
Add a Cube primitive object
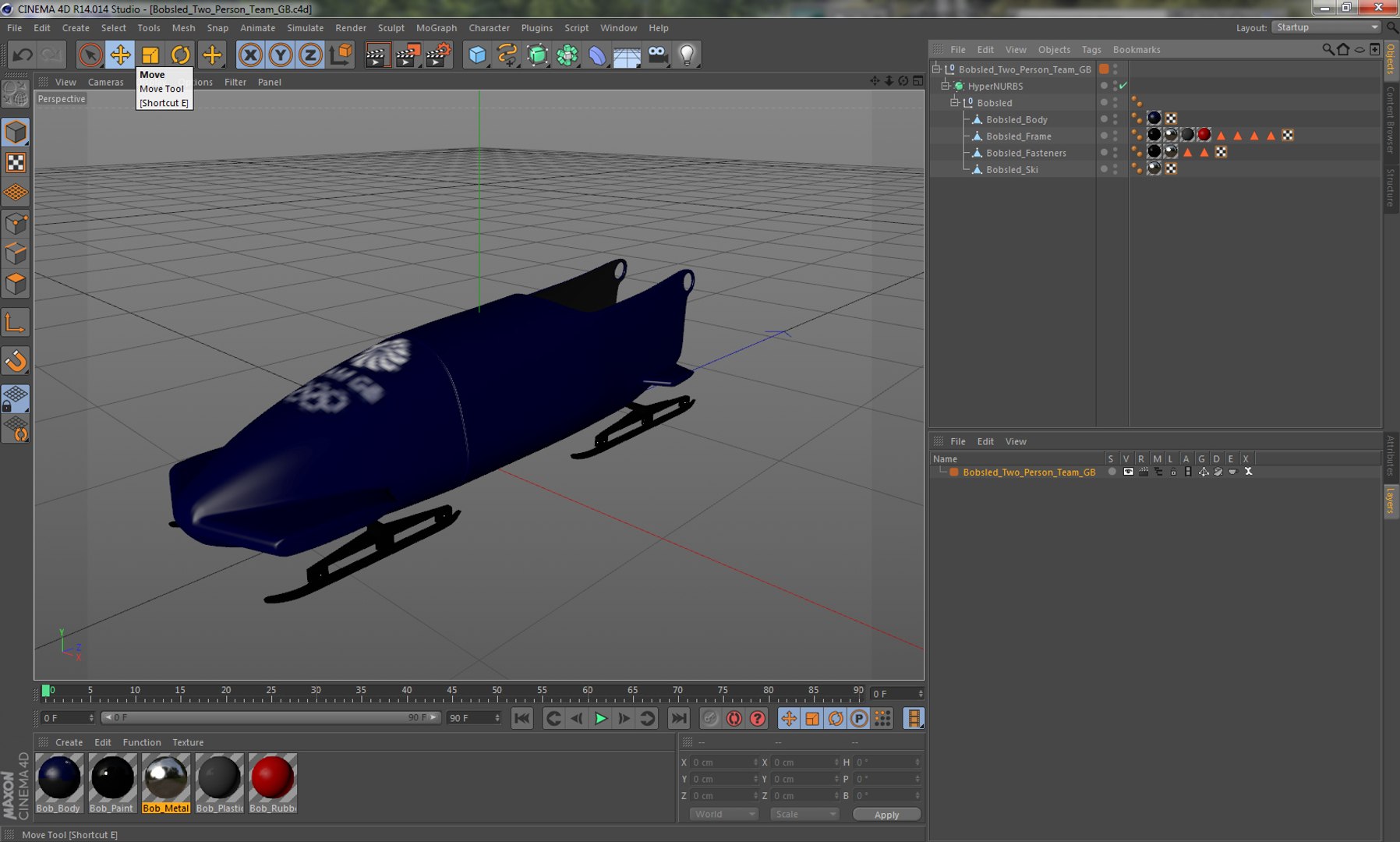[x=477, y=55]
